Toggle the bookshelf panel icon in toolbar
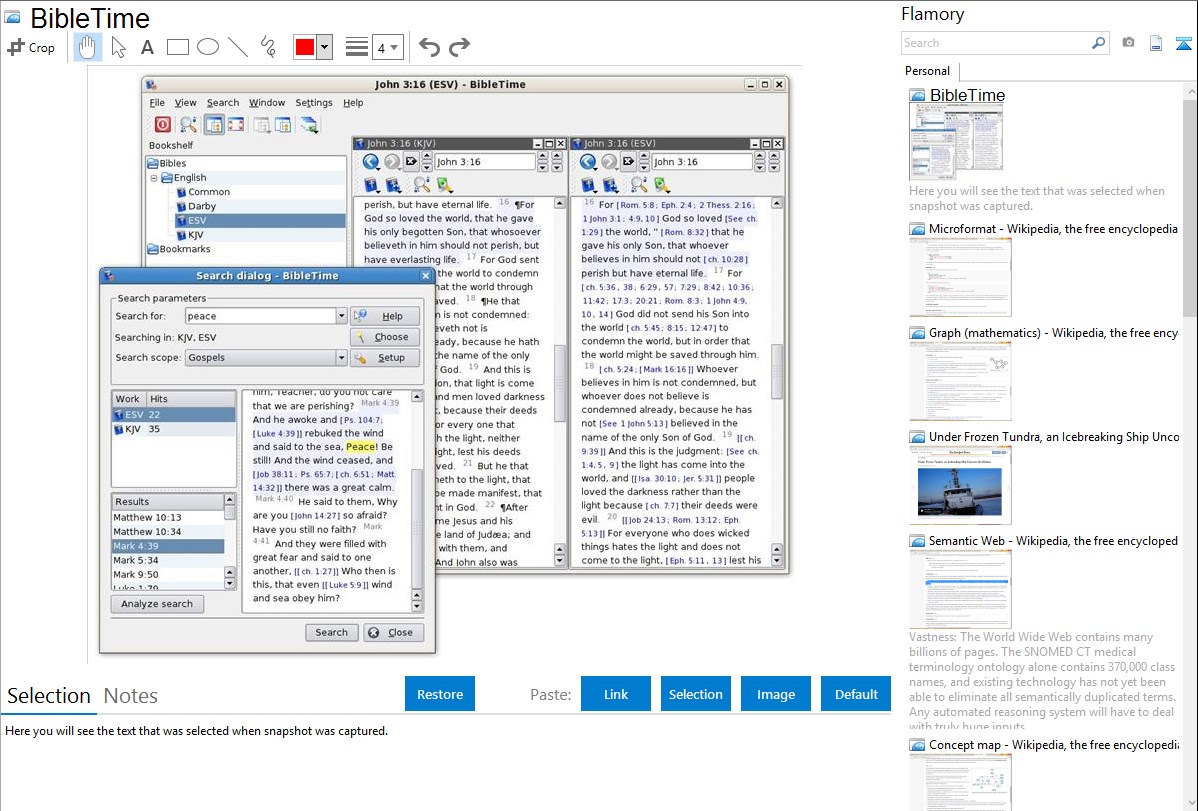Viewport: 1198px width, 811px height. pyautogui.click(x=214, y=125)
